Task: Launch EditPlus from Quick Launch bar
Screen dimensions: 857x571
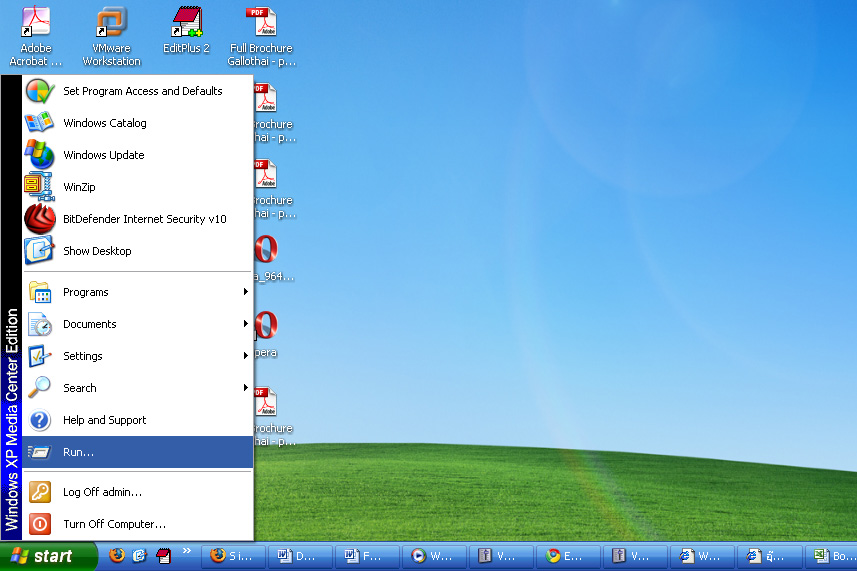Action: [163, 556]
